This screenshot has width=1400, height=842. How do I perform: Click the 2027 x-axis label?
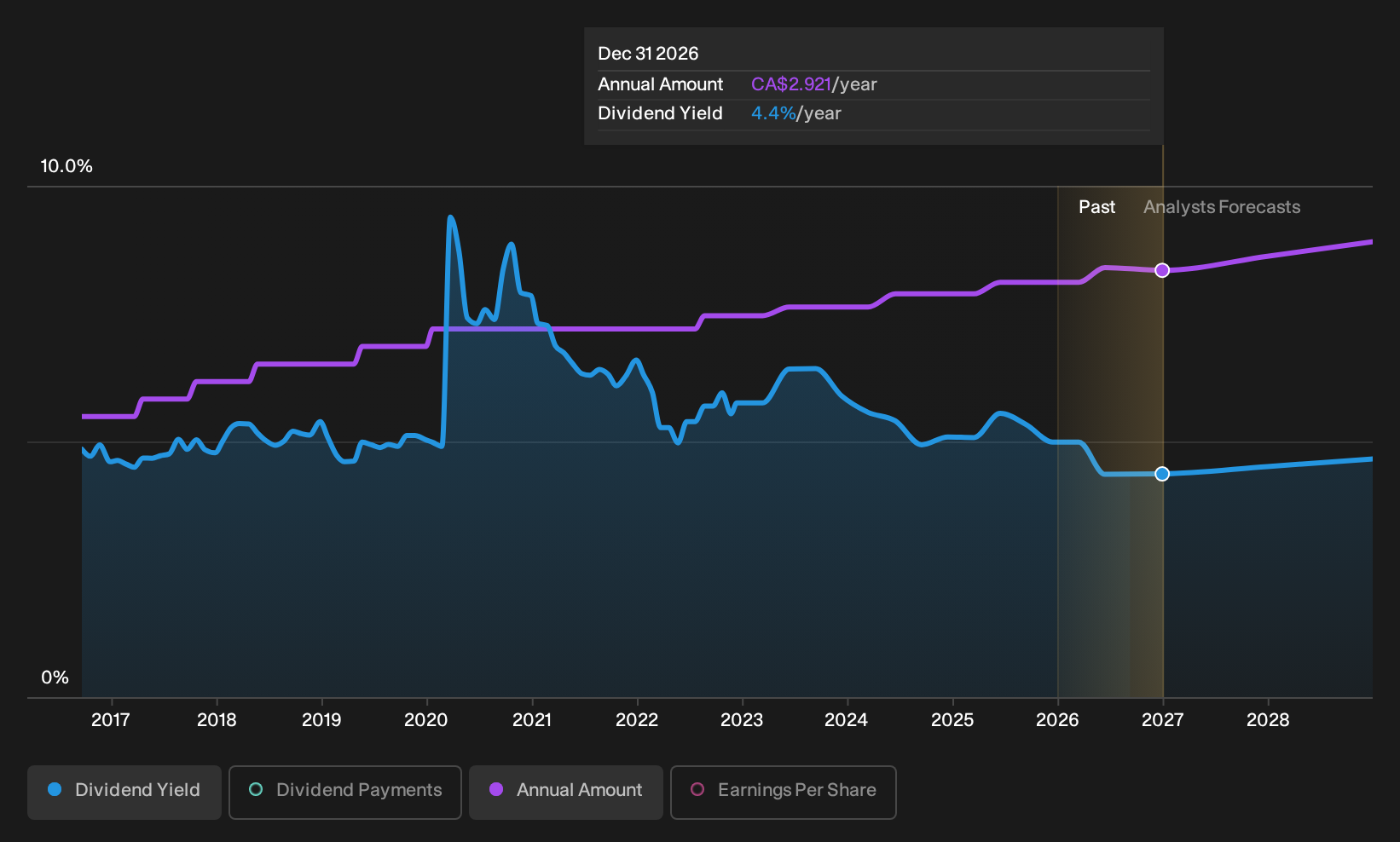[1163, 720]
